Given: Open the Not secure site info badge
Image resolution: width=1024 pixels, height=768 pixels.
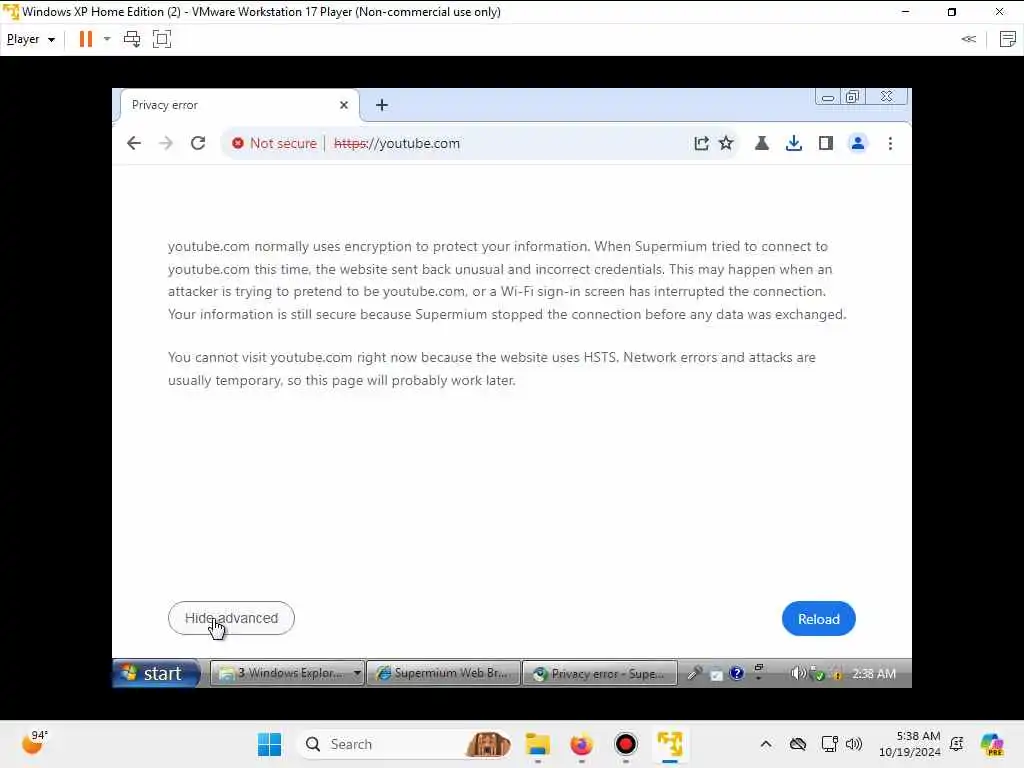Looking at the screenshot, I should (274, 143).
